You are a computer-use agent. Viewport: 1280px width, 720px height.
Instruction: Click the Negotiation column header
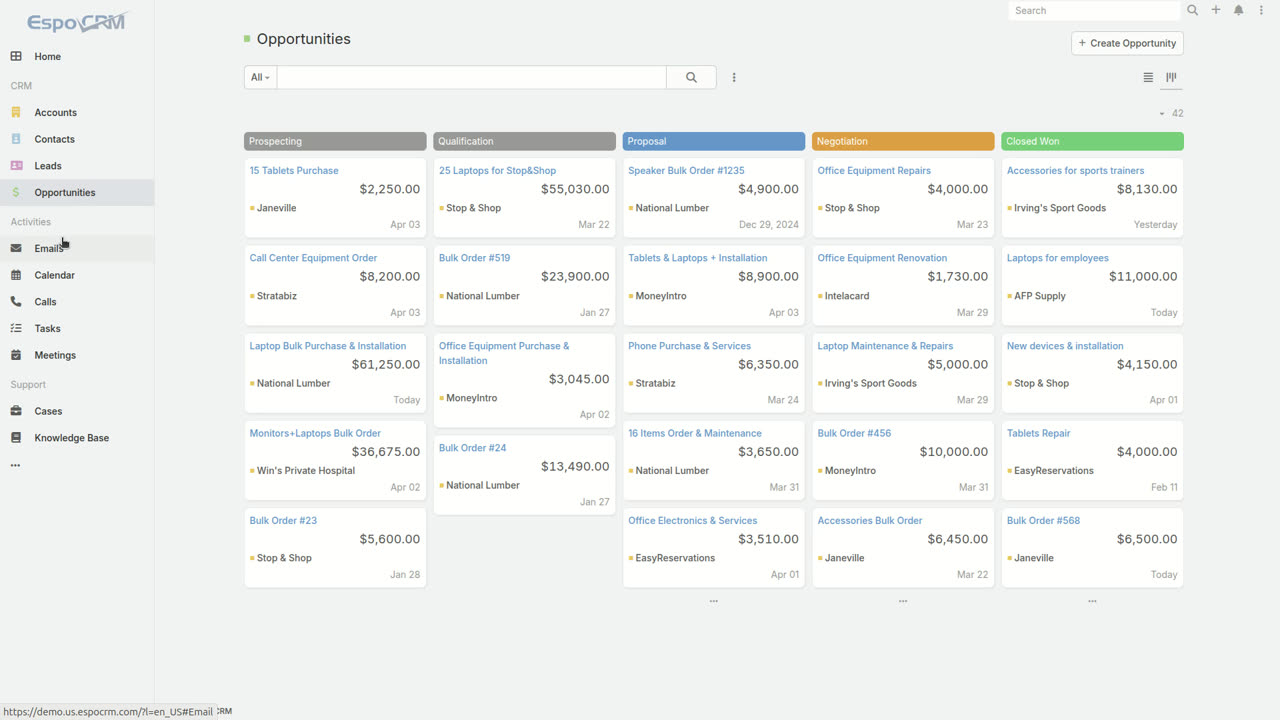pyautogui.click(x=903, y=141)
